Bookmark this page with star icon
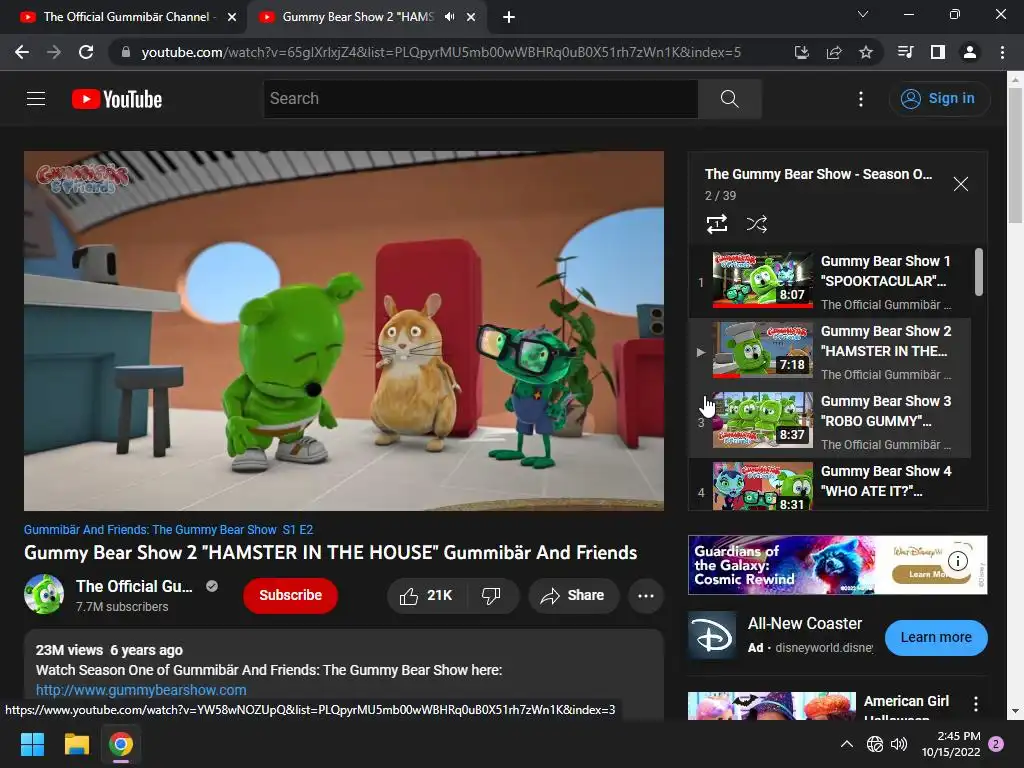 coord(866,52)
